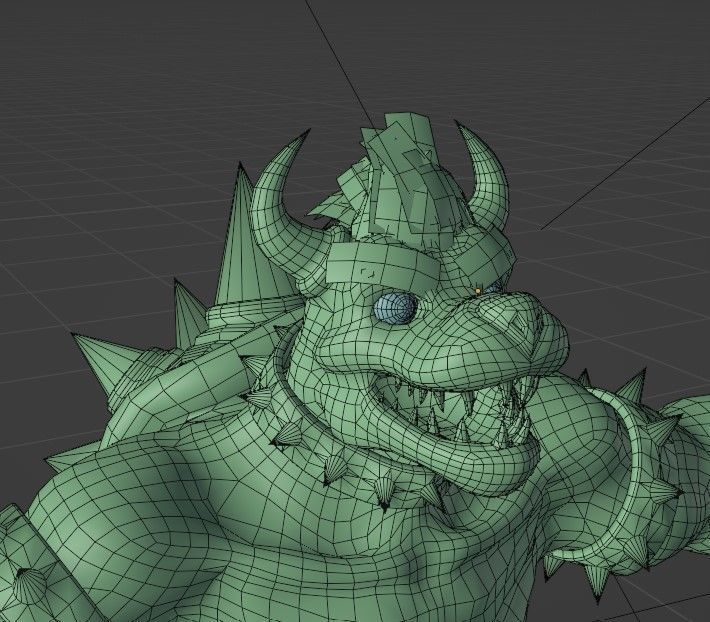Image resolution: width=710 pixels, height=622 pixels.
Task: Click the orange object origin dot
Action: click(478, 291)
